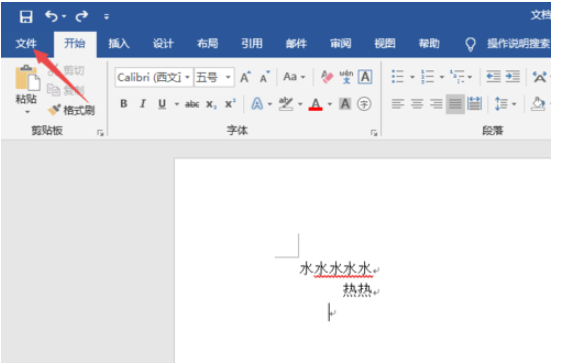Click the lightbulb search icon
Image resolution: width=568 pixels, height=363 pixels.
pos(470,45)
